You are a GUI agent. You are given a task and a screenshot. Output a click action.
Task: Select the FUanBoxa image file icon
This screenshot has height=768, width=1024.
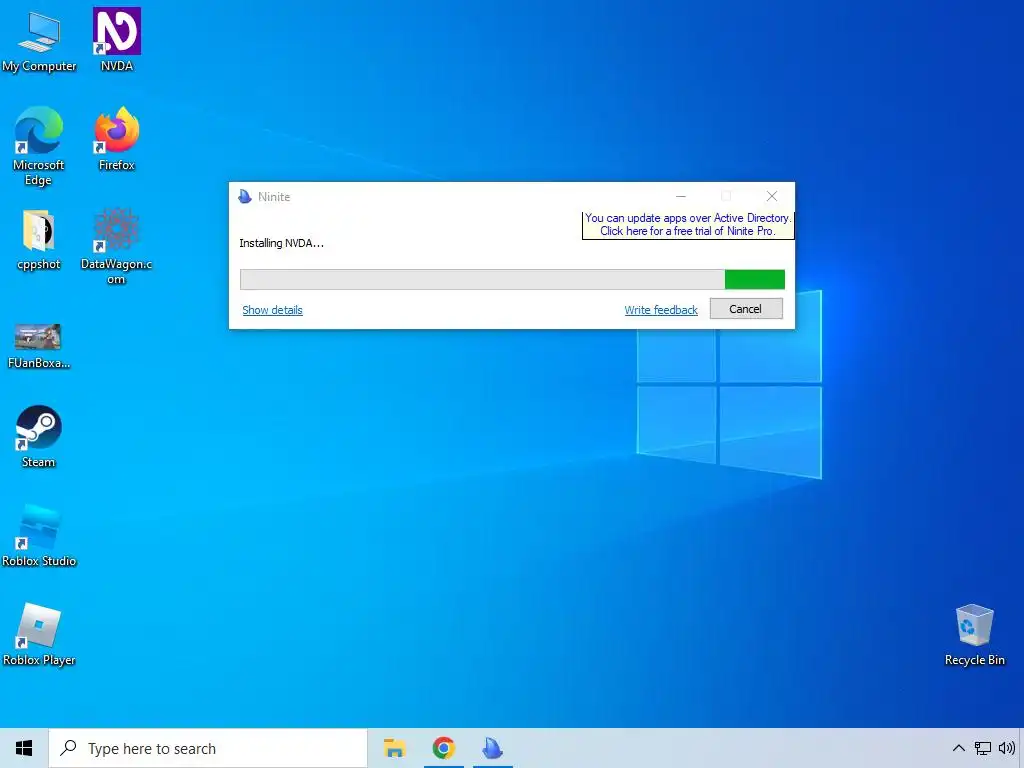[x=39, y=346]
